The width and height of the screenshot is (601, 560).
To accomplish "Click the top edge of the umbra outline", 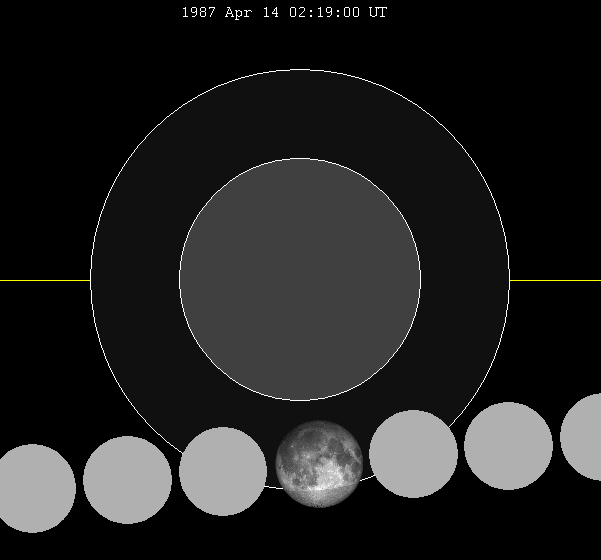I will [300, 159].
